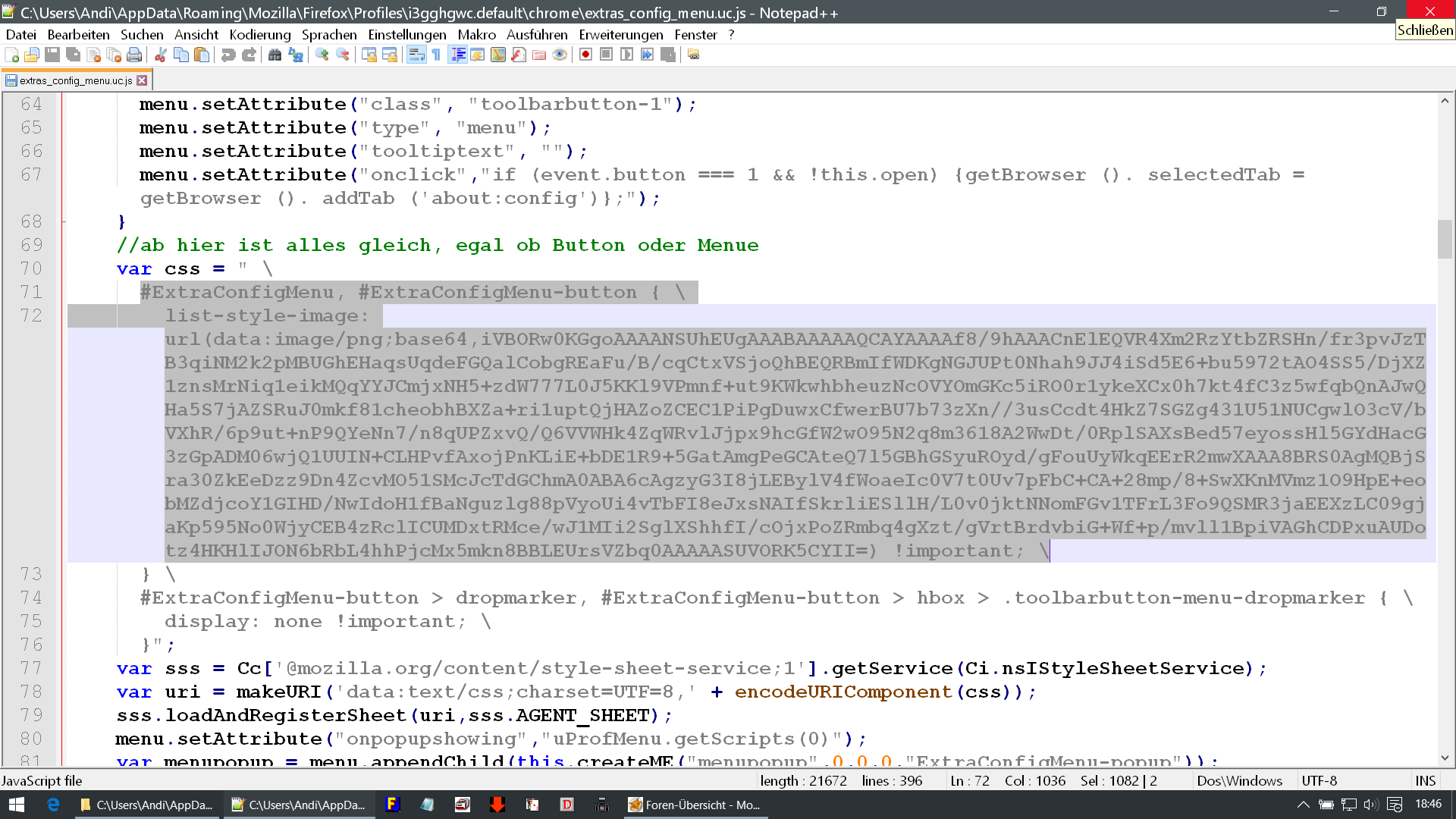The image size is (1456, 819).
Task: Click the Undo arrow icon
Action: tap(227, 55)
